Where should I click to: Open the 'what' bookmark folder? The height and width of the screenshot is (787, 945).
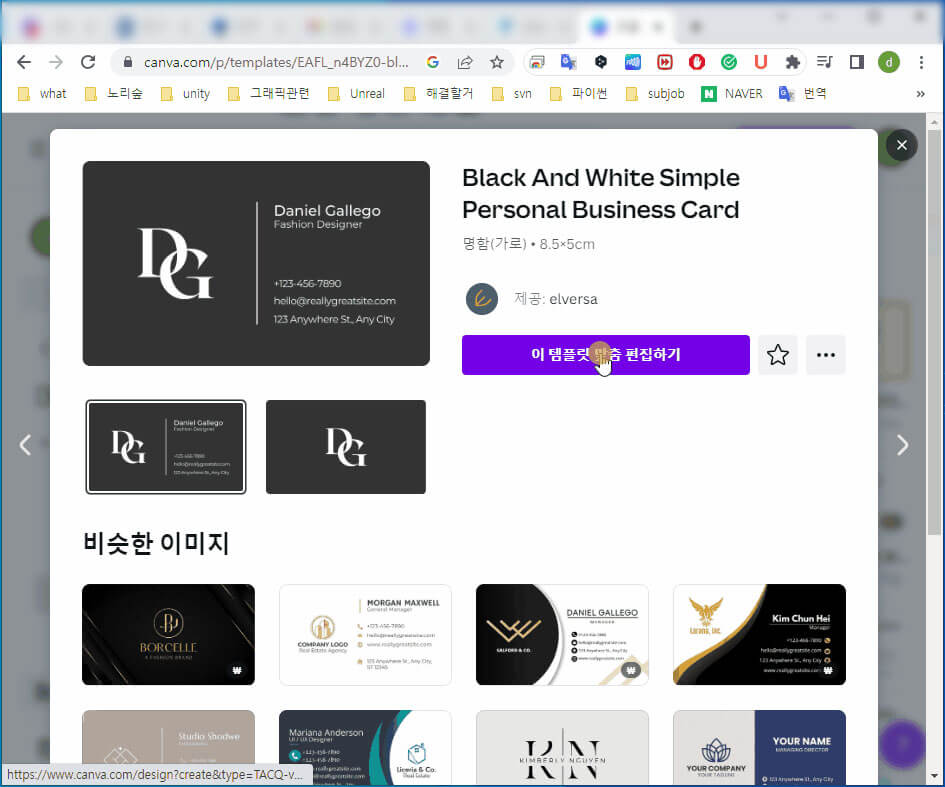click(x=42, y=94)
